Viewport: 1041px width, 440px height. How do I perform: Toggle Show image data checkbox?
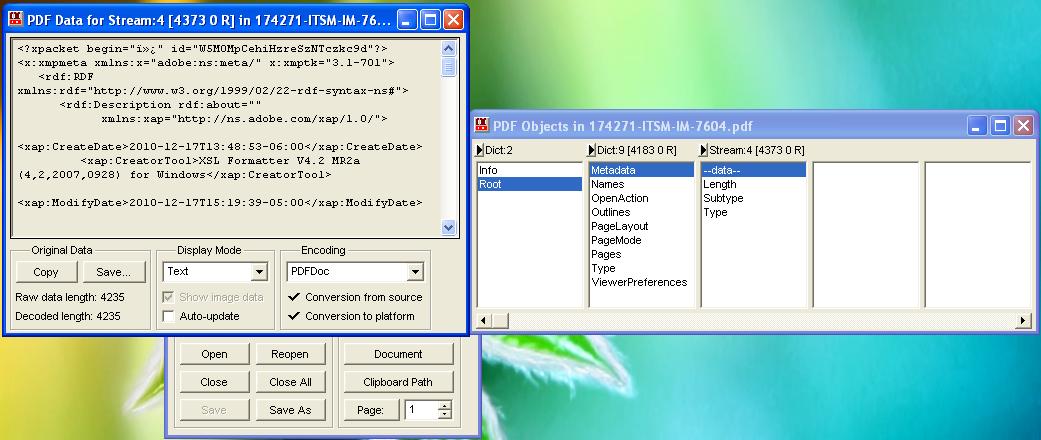point(169,297)
